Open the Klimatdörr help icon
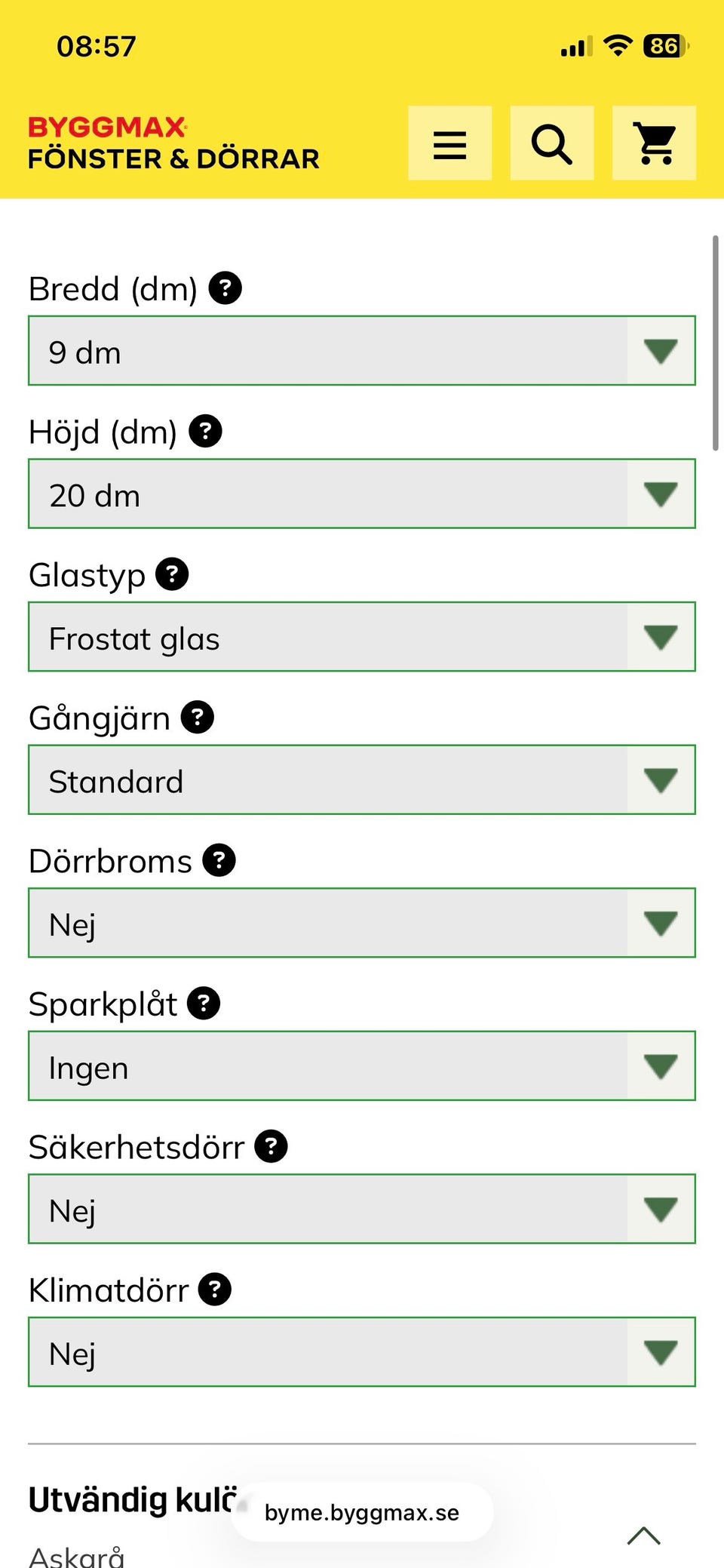Screen dimensions: 724x1568 click(x=215, y=1290)
